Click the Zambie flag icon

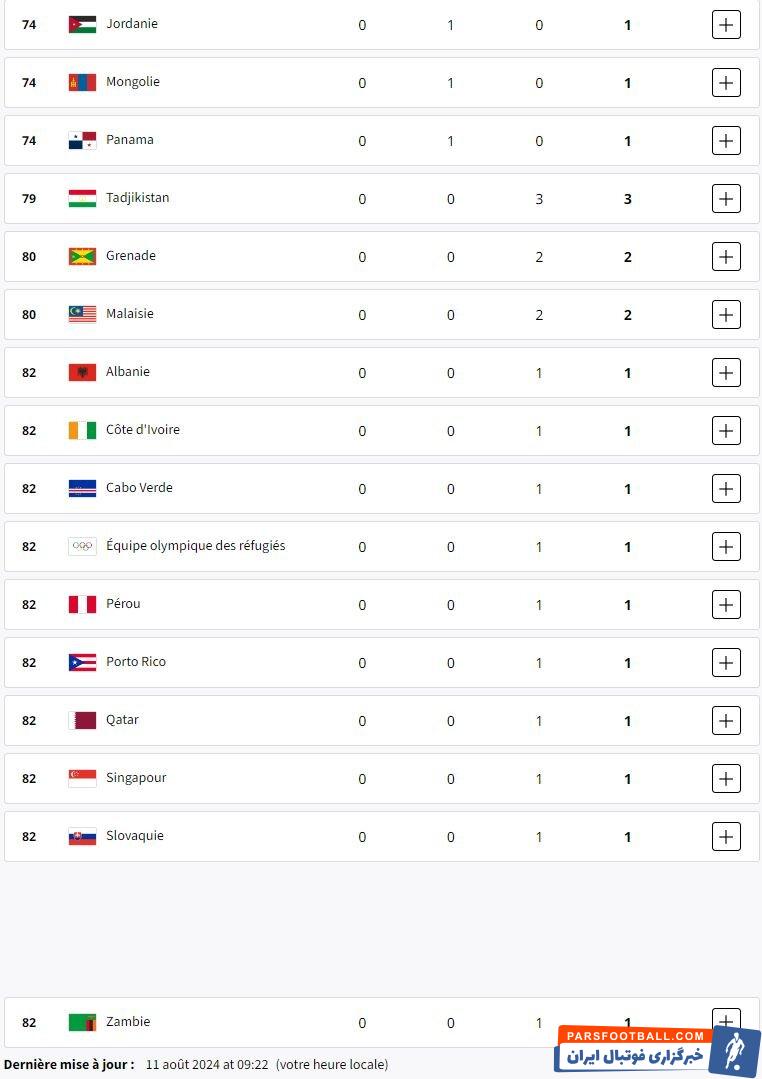[82, 1022]
